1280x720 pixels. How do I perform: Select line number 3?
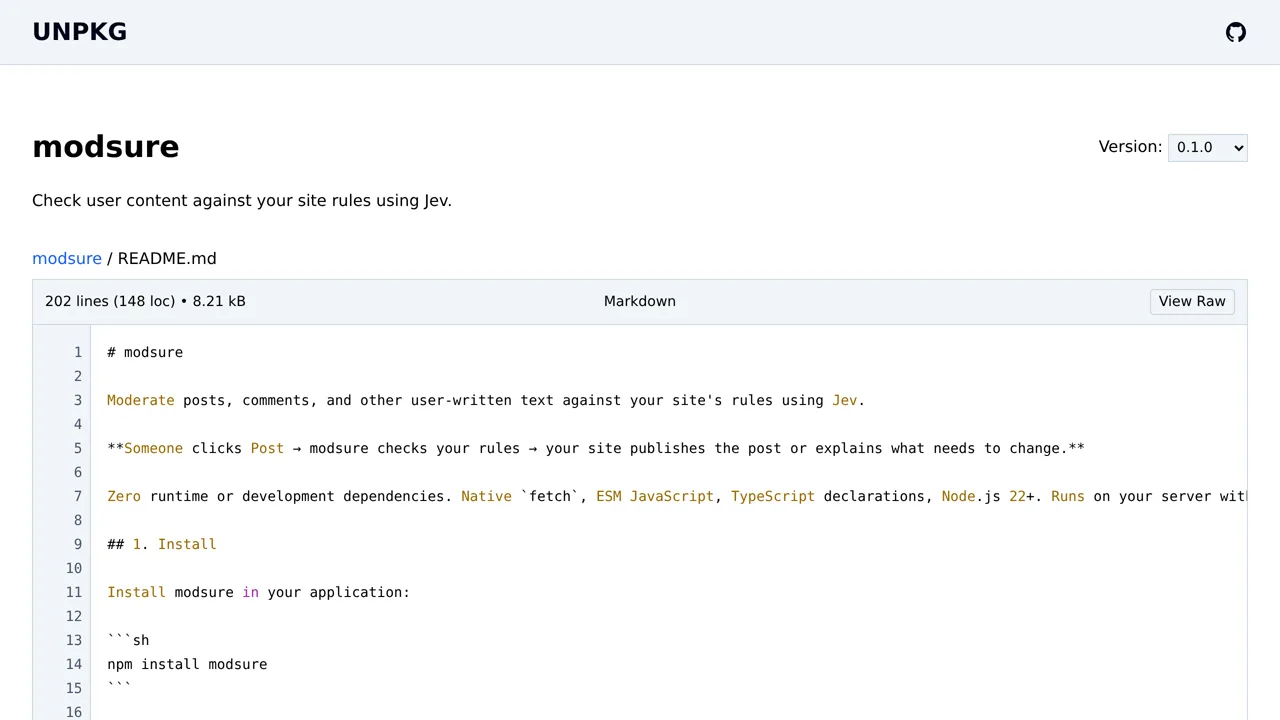click(78, 400)
